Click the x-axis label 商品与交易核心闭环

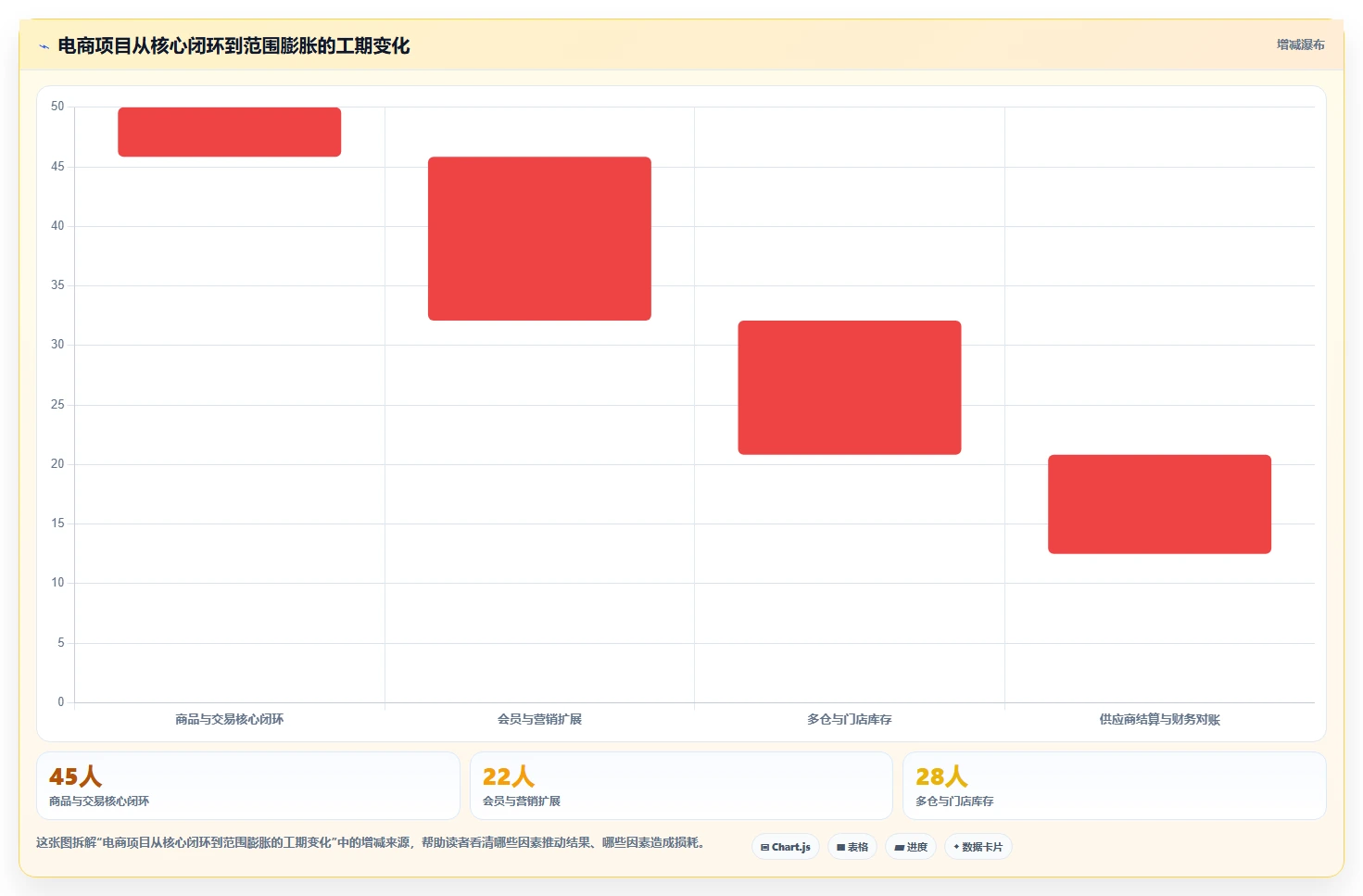pos(230,719)
